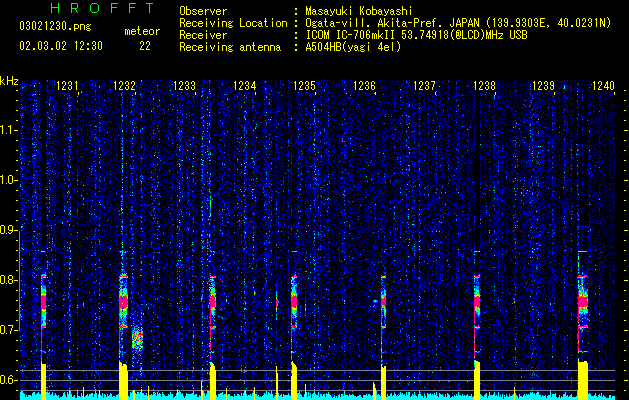Click the kHz axis unit label

click(9, 81)
